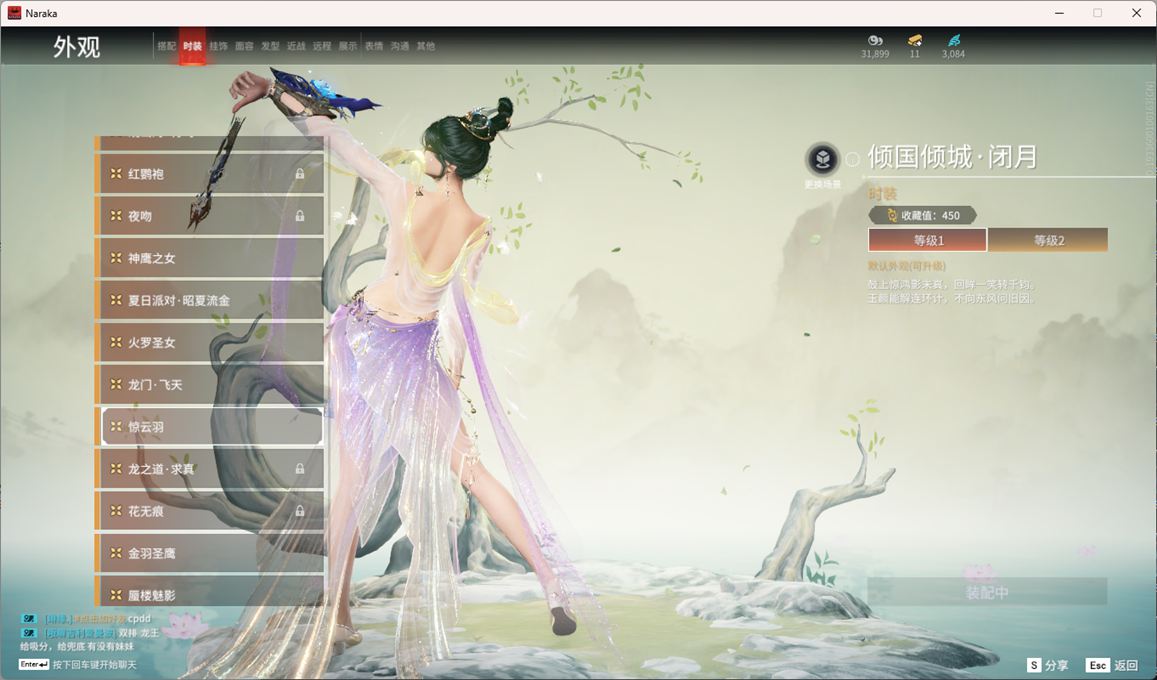1157x680 pixels.
Task: Select the 夜吻 outfit
Action: [x=210, y=216]
